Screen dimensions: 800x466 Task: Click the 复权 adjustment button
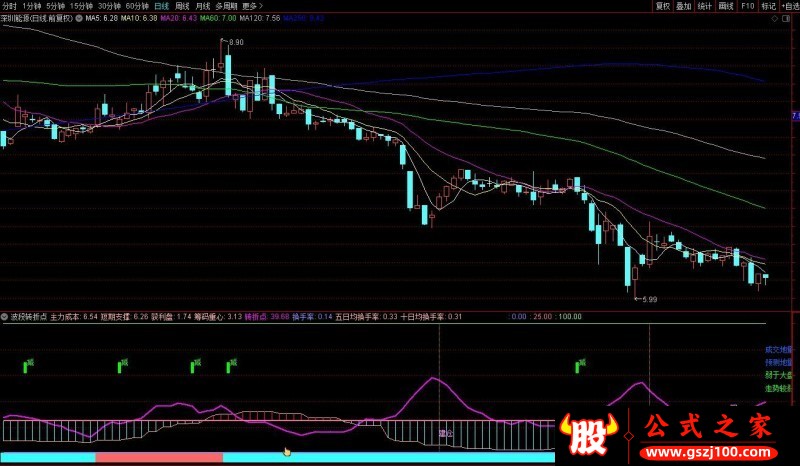pyautogui.click(x=663, y=6)
